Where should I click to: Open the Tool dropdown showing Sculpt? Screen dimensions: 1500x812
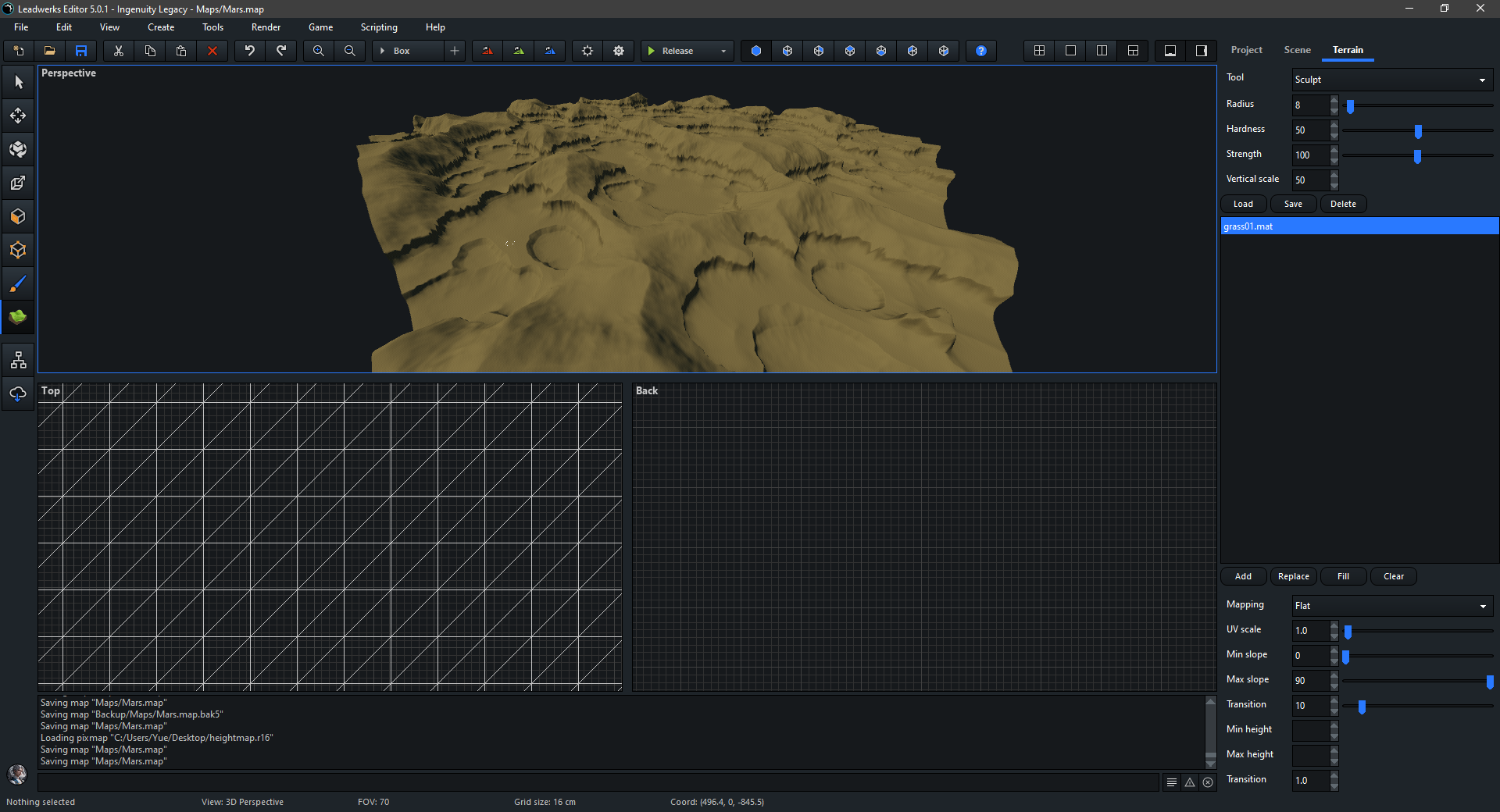tap(1392, 80)
